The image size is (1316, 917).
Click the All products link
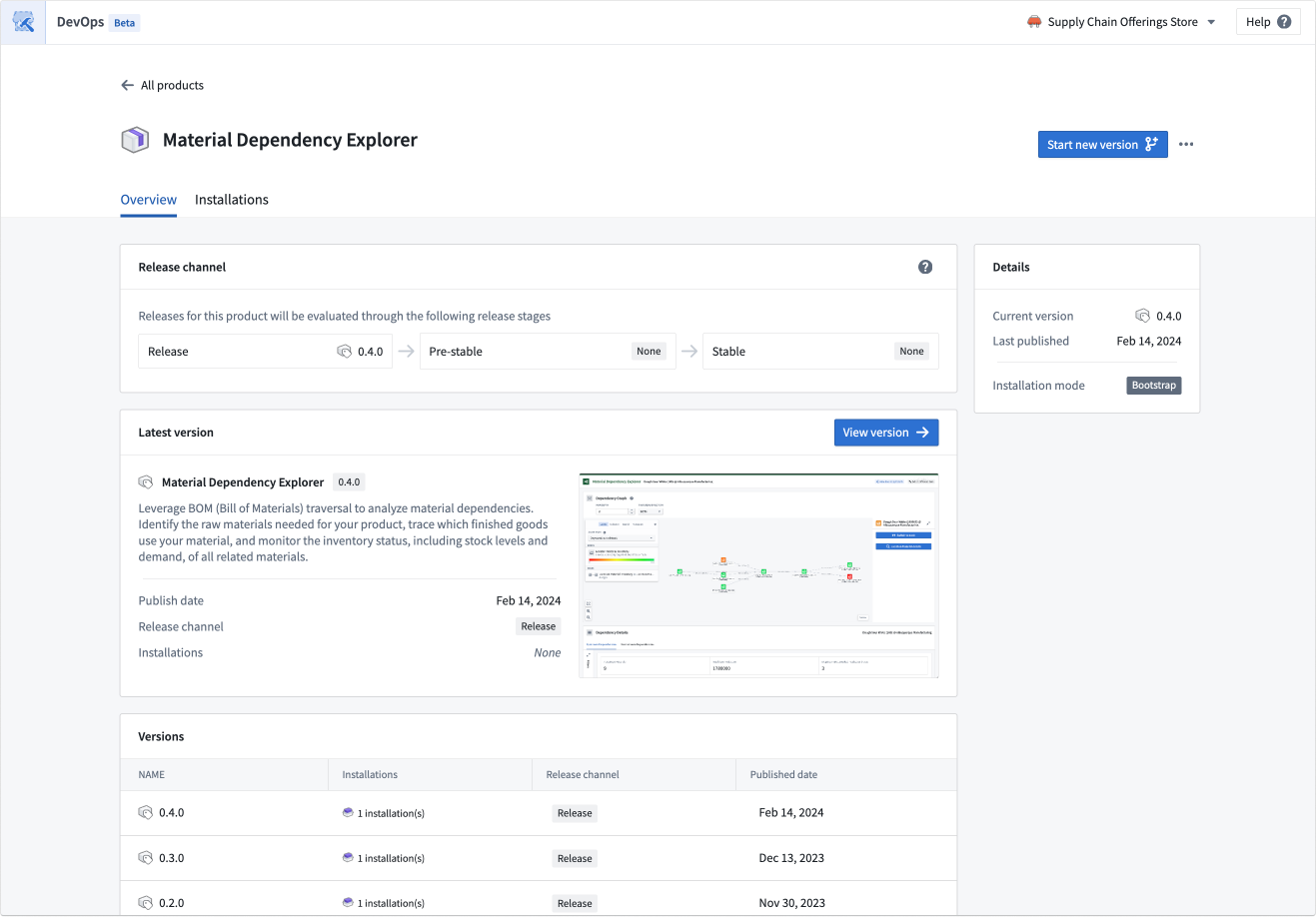click(x=172, y=85)
